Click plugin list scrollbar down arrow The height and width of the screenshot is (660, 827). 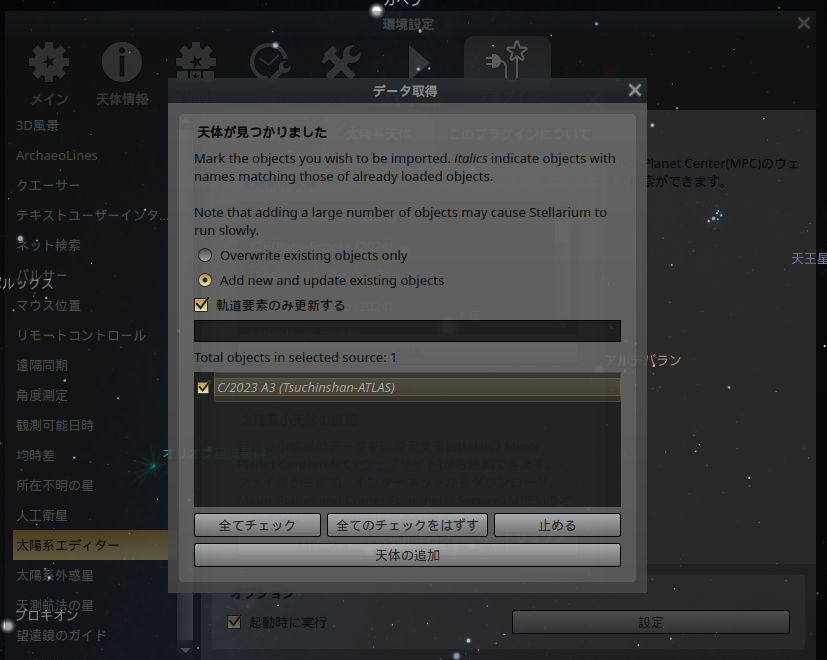(185, 650)
